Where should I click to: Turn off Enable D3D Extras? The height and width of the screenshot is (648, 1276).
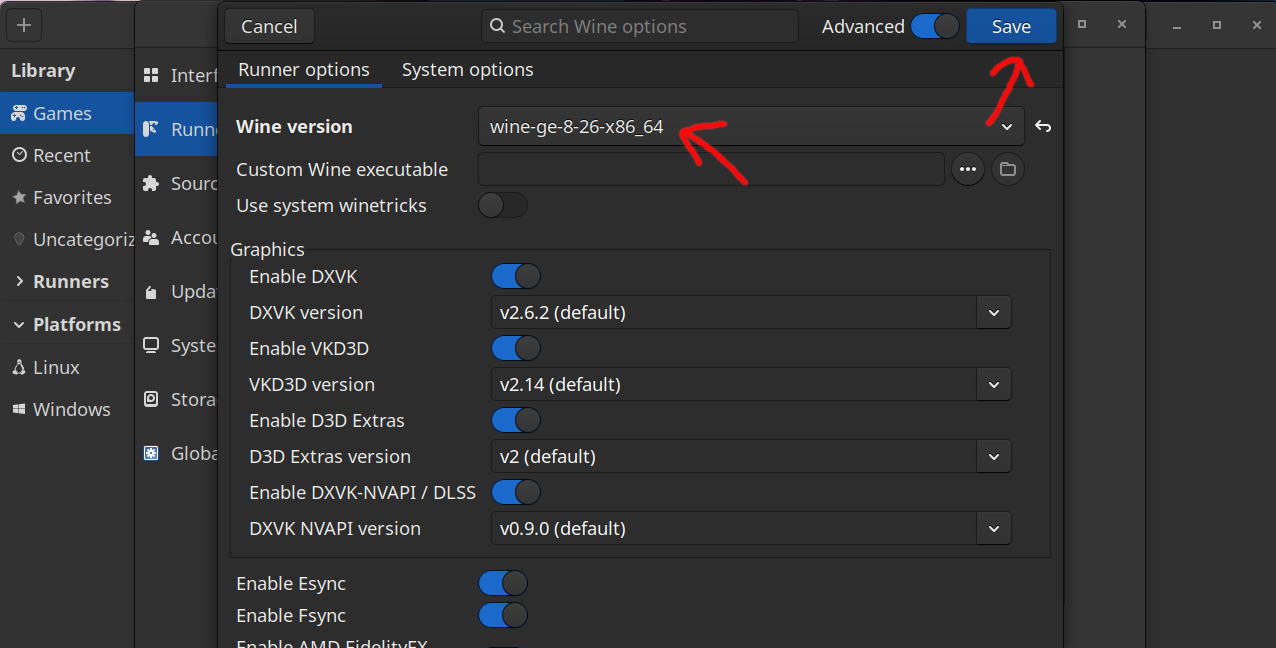click(x=516, y=420)
